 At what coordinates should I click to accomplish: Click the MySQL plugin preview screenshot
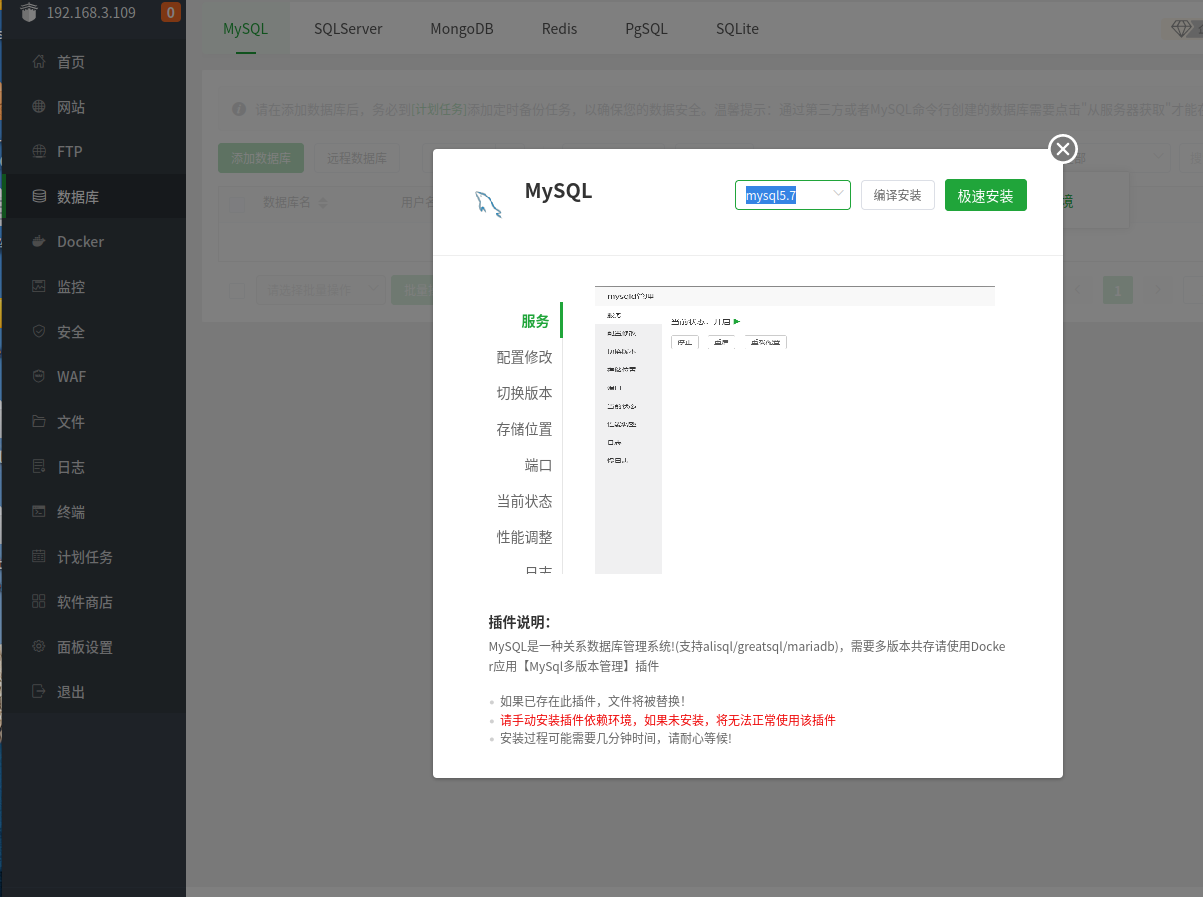[795, 430]
